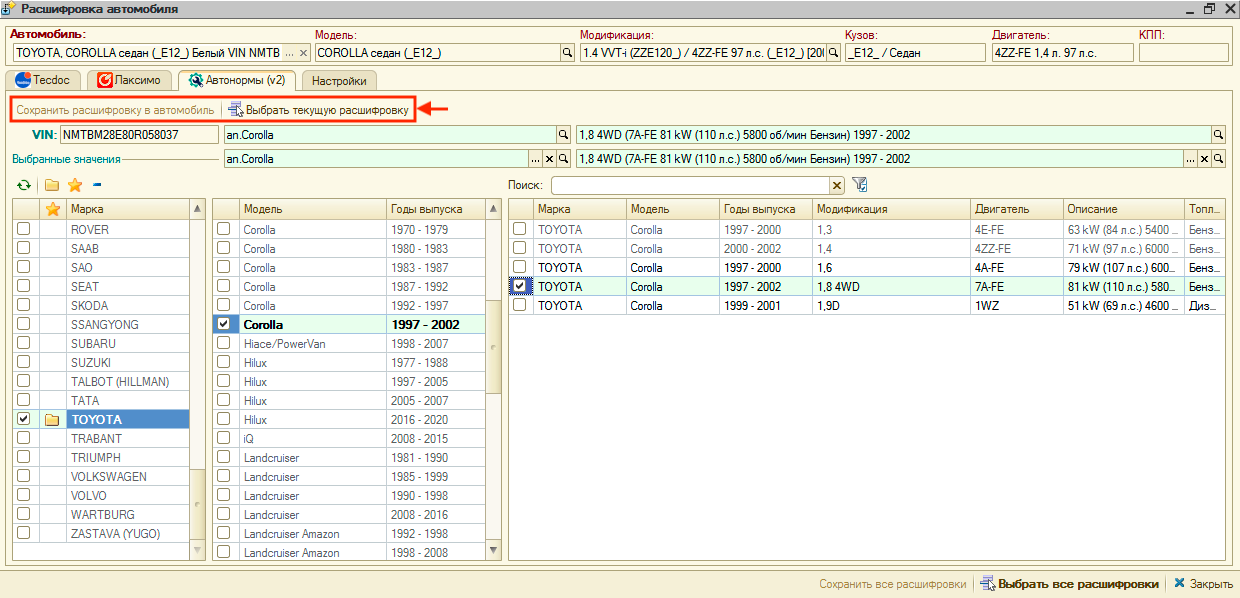Check the SKODA brand checkbox
Image resolution: width=1240 pixels, height=598 pixels.
click(24, 306)
